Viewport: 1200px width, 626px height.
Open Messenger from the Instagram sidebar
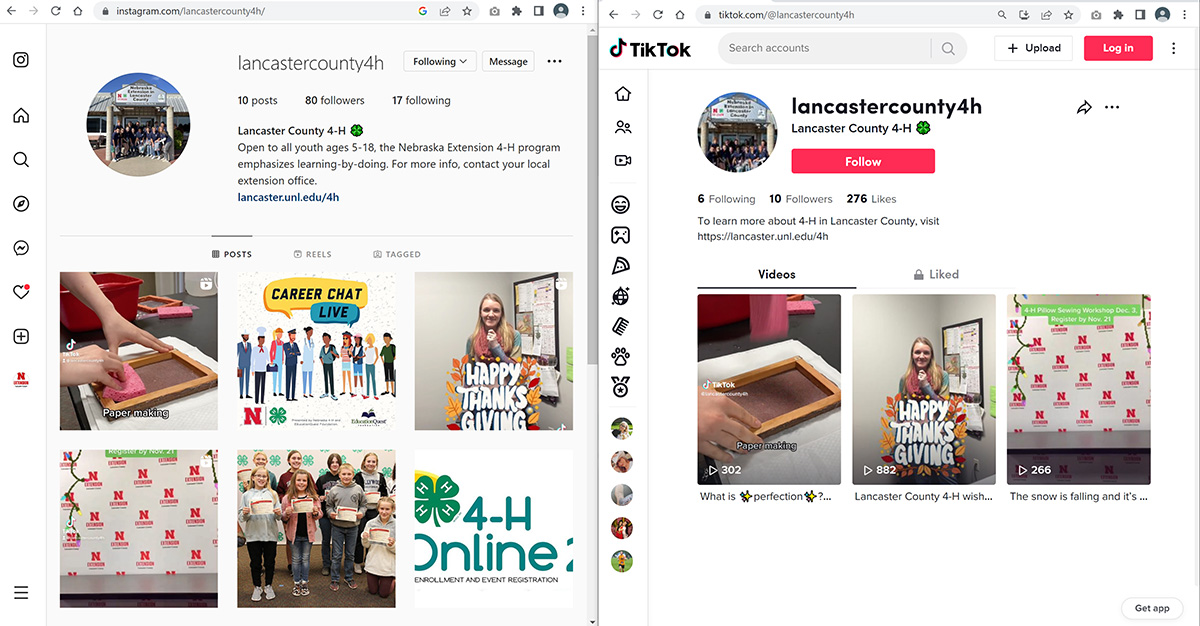[x=21, y=248]
